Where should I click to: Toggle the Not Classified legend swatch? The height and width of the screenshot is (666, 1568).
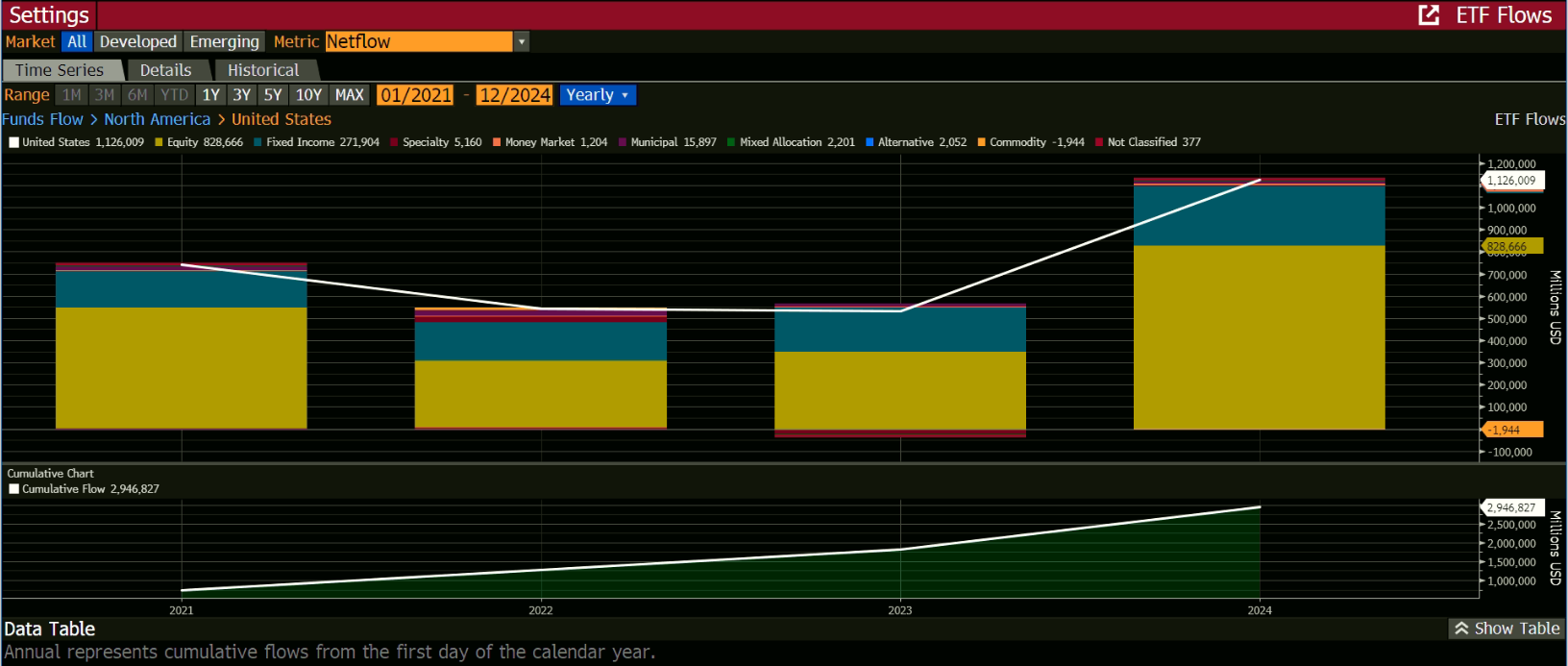click(x=1099, y=142)
